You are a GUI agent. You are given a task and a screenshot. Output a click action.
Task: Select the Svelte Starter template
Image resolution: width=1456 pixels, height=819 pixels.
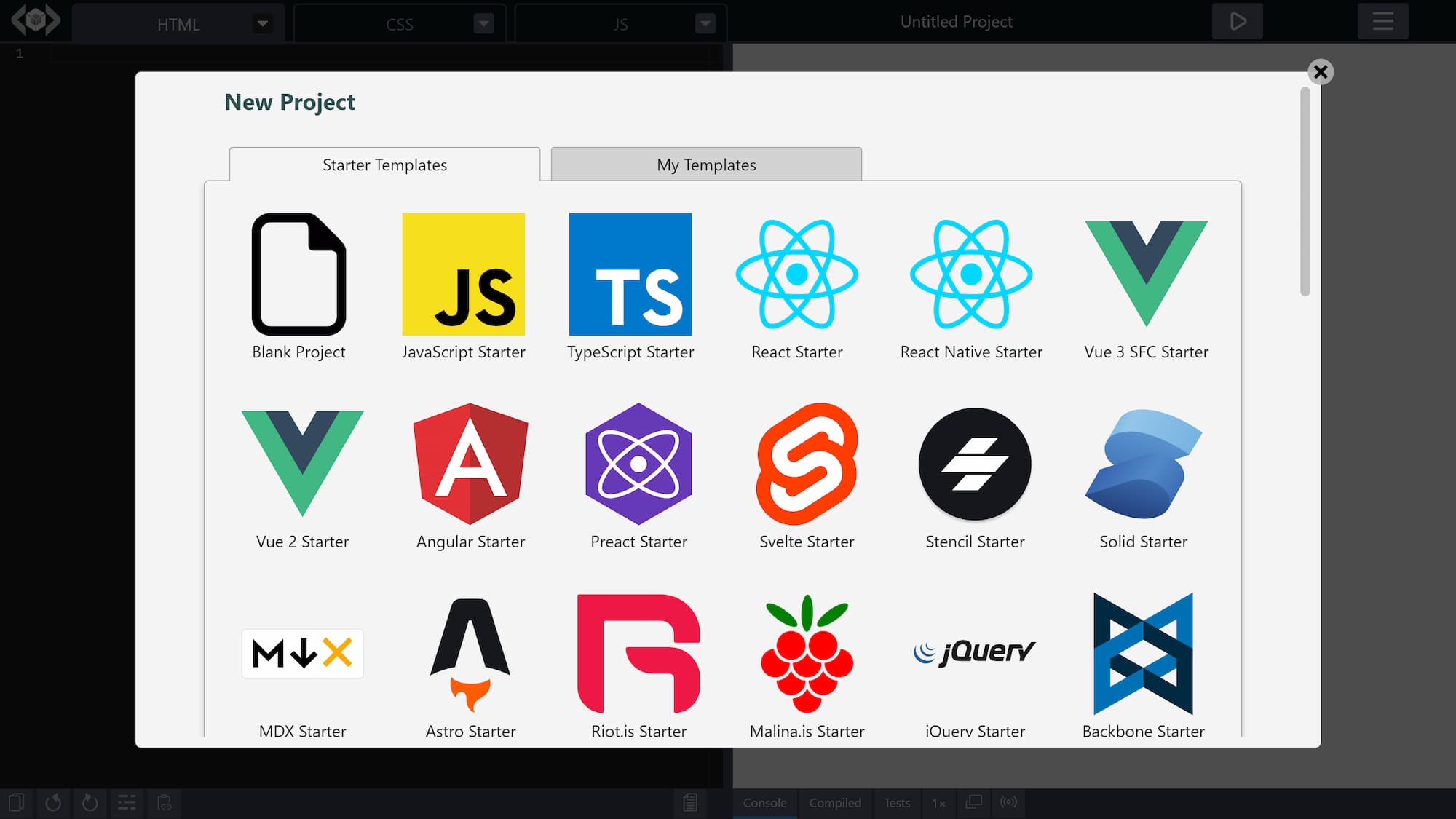tap(807, 464)
